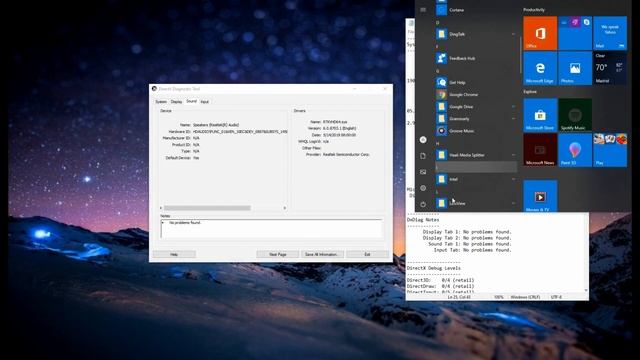Switch to the System tab
This screenshot has height=360, width=640.
pyautogui.click(x=161, y=102)
